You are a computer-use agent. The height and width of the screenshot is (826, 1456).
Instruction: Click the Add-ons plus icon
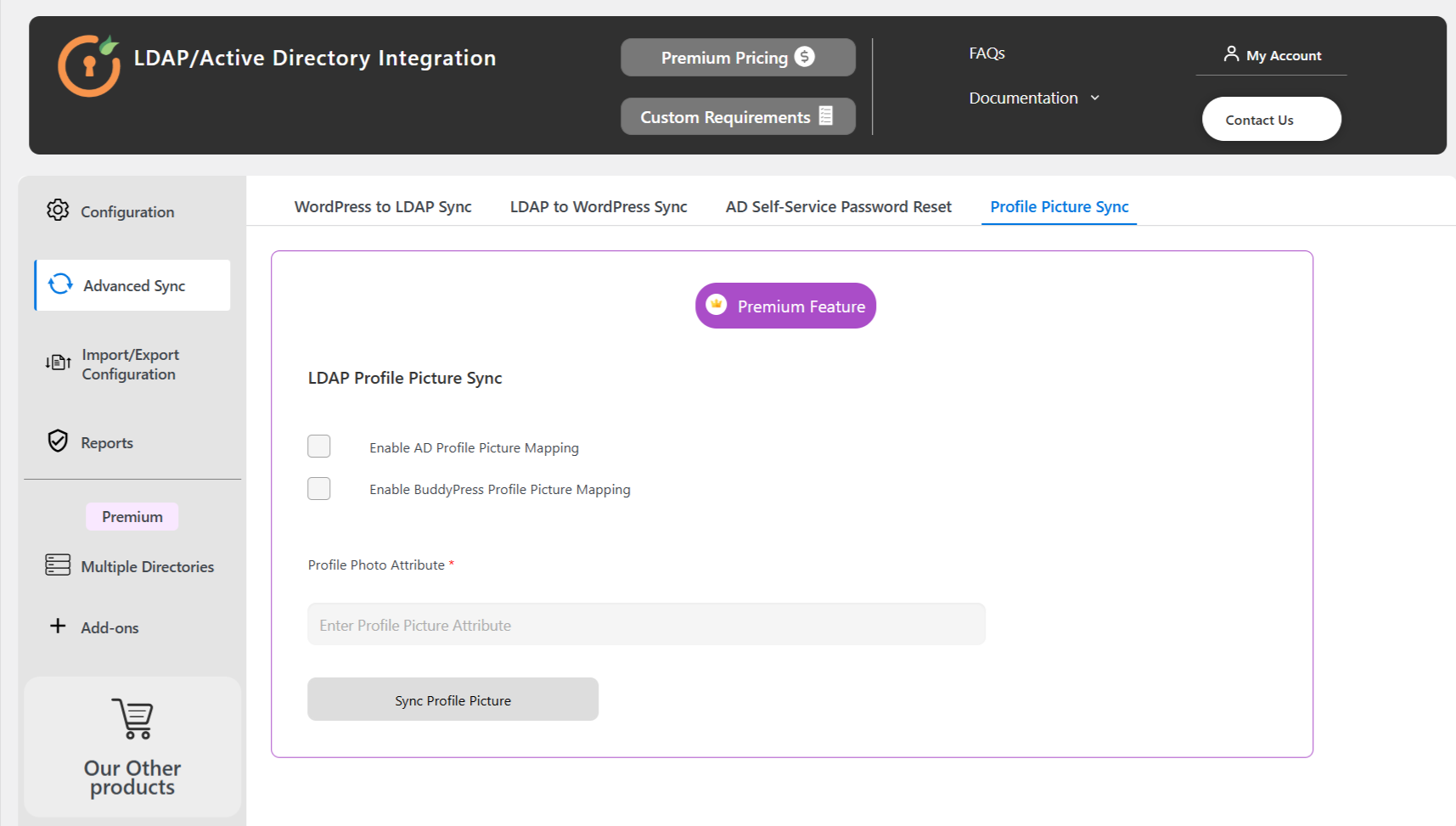(57, 626)
